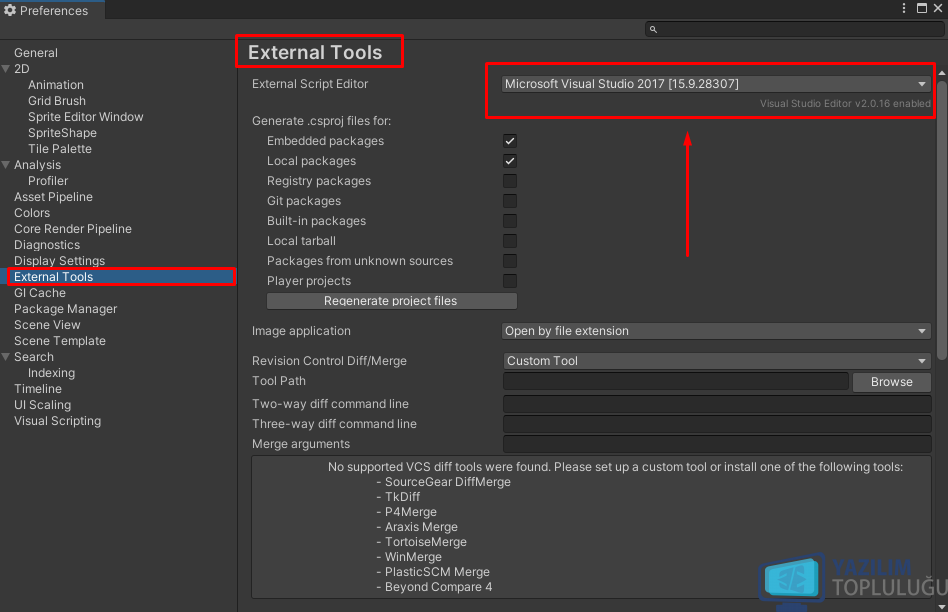Click the Preferences gear icon
The image size is (948, 612).
coord(10,10)
